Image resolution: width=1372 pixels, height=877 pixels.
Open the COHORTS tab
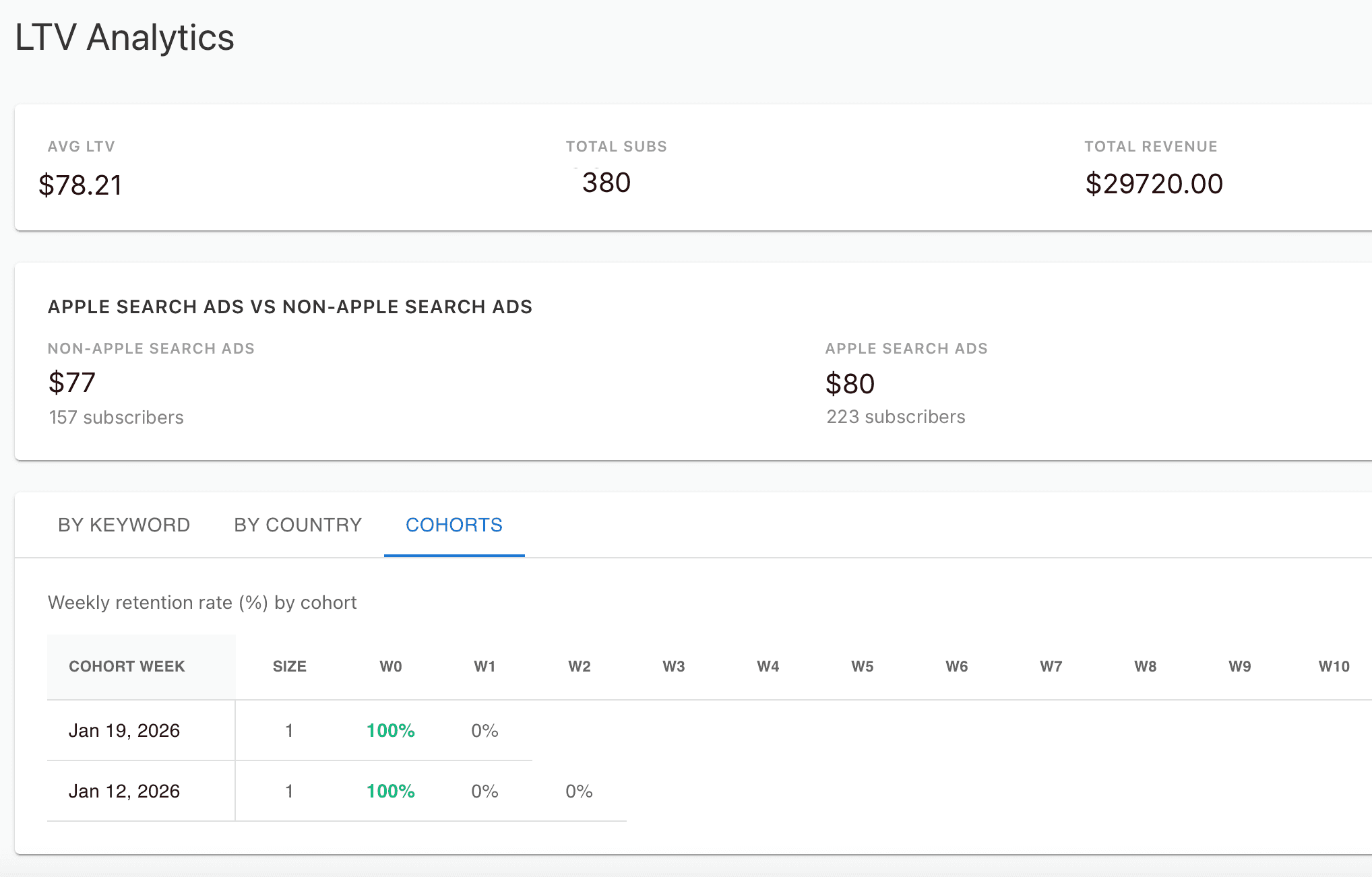(454, 525)
